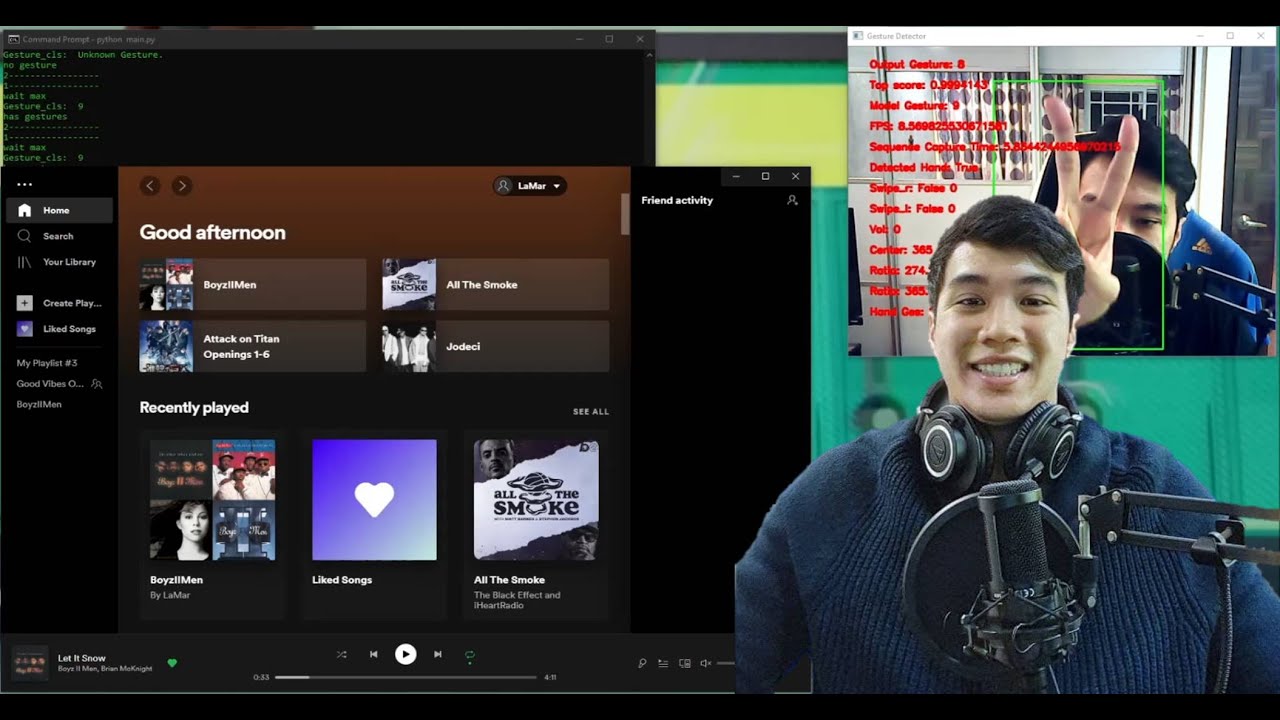Open the play queue icon
The height and width of the screenshot is (720, 1280).
click(x=663, y=663)
